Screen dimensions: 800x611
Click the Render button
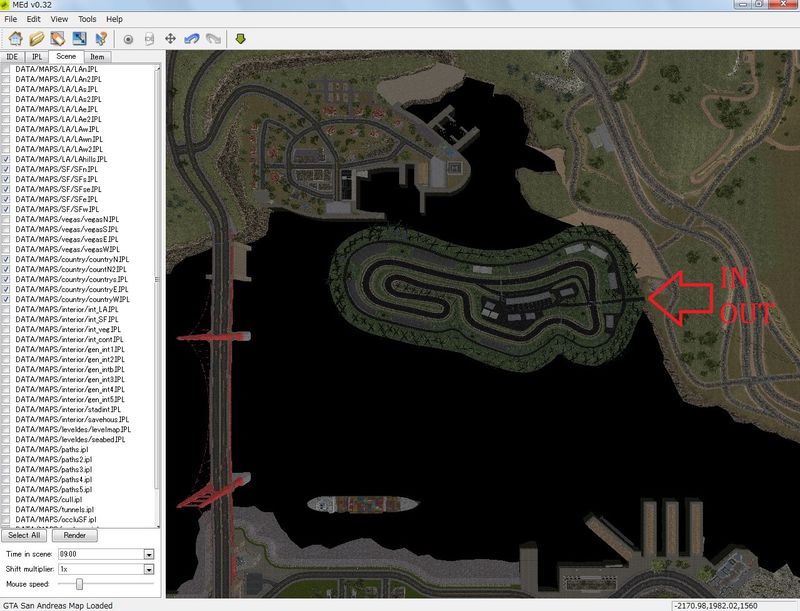pos(74,536)
